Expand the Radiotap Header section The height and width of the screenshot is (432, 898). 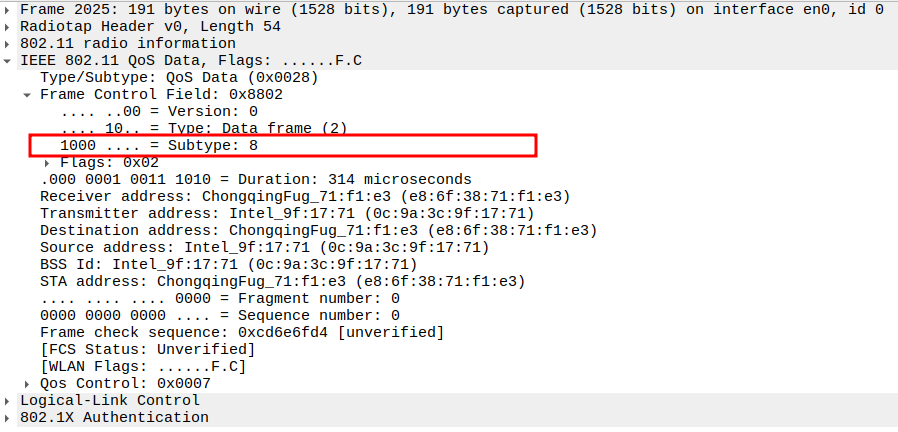point(9,26)
